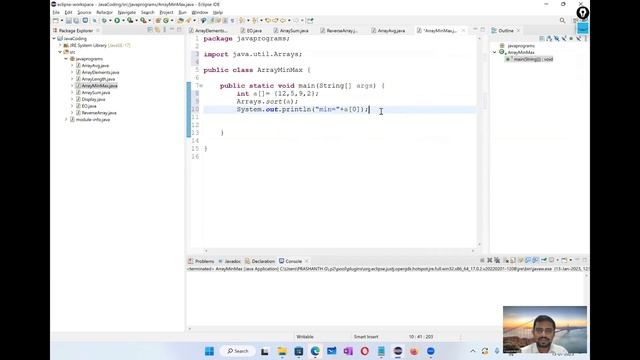Toggle Link with Editor in Package Explorer

158,30
